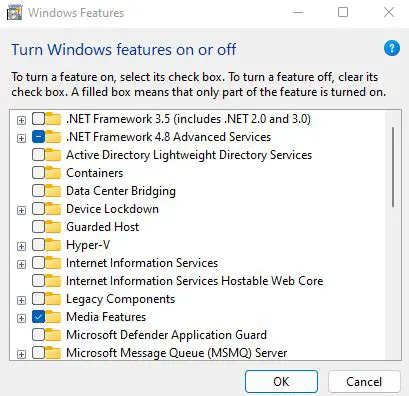Click folder icon beside Hyper-V
Screen dimensions: 409x396
(53, 245)
